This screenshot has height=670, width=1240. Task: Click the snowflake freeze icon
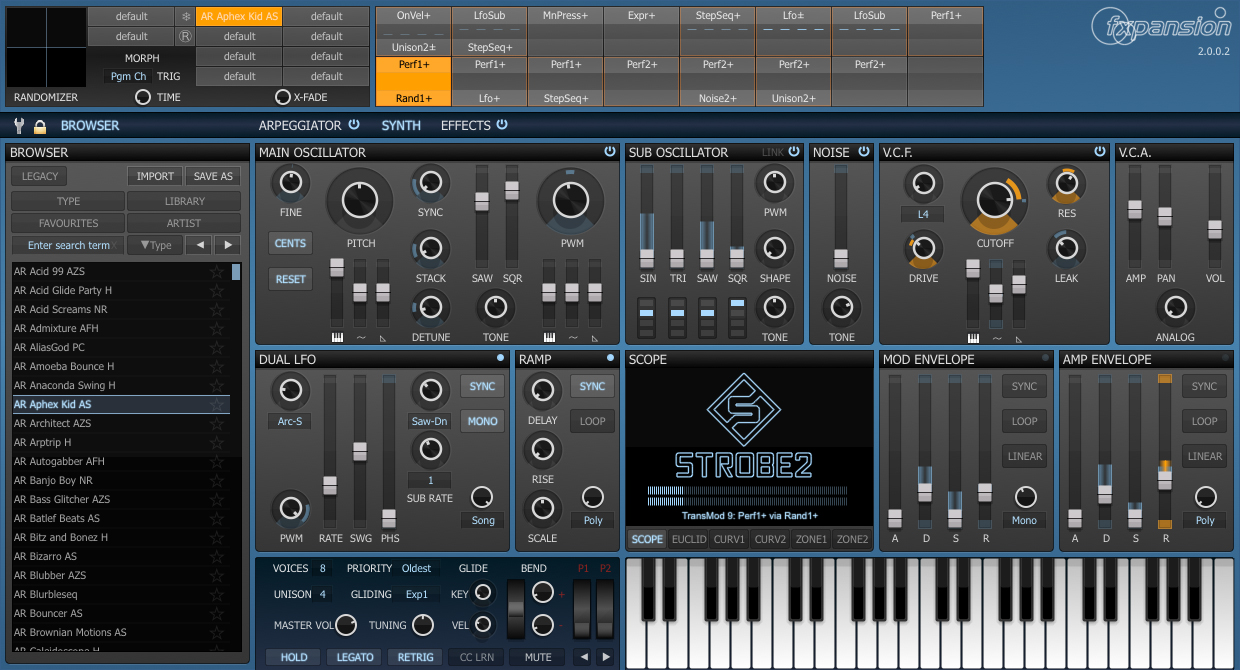[x=185, y=17]
